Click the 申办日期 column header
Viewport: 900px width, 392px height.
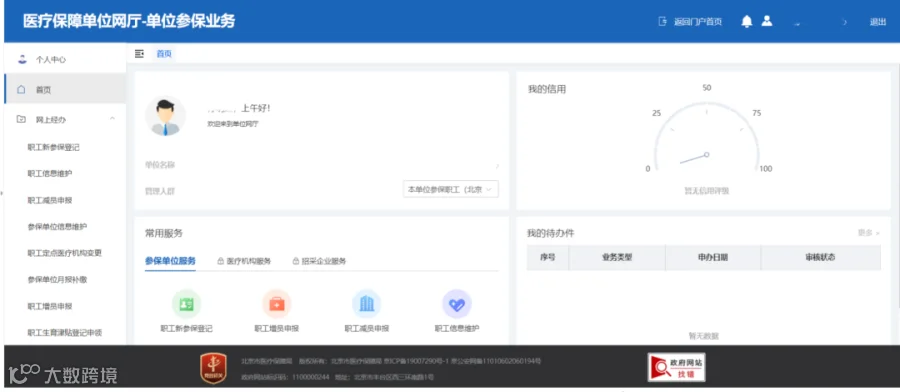713,258
